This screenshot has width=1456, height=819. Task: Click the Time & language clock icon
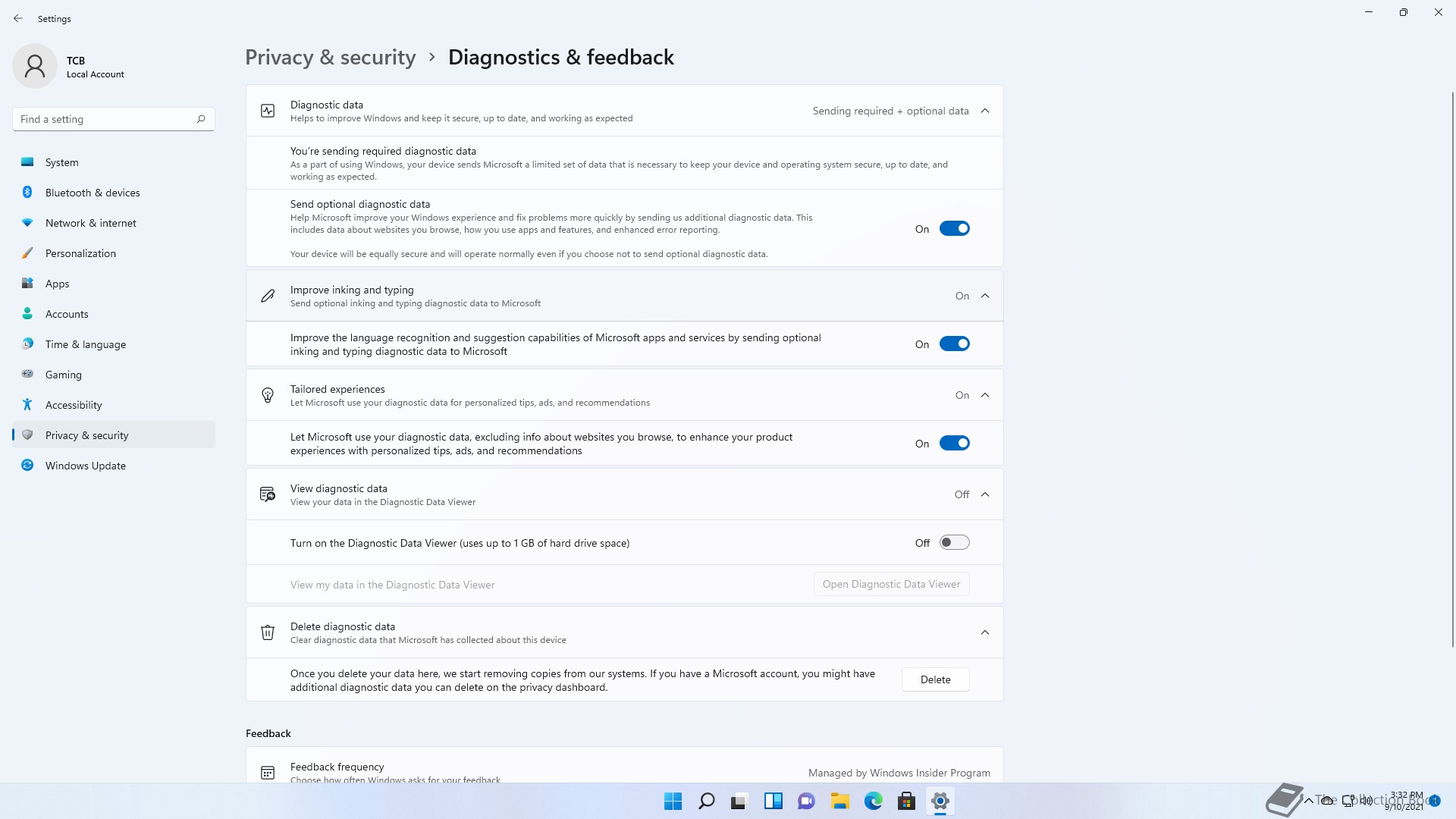27,344
